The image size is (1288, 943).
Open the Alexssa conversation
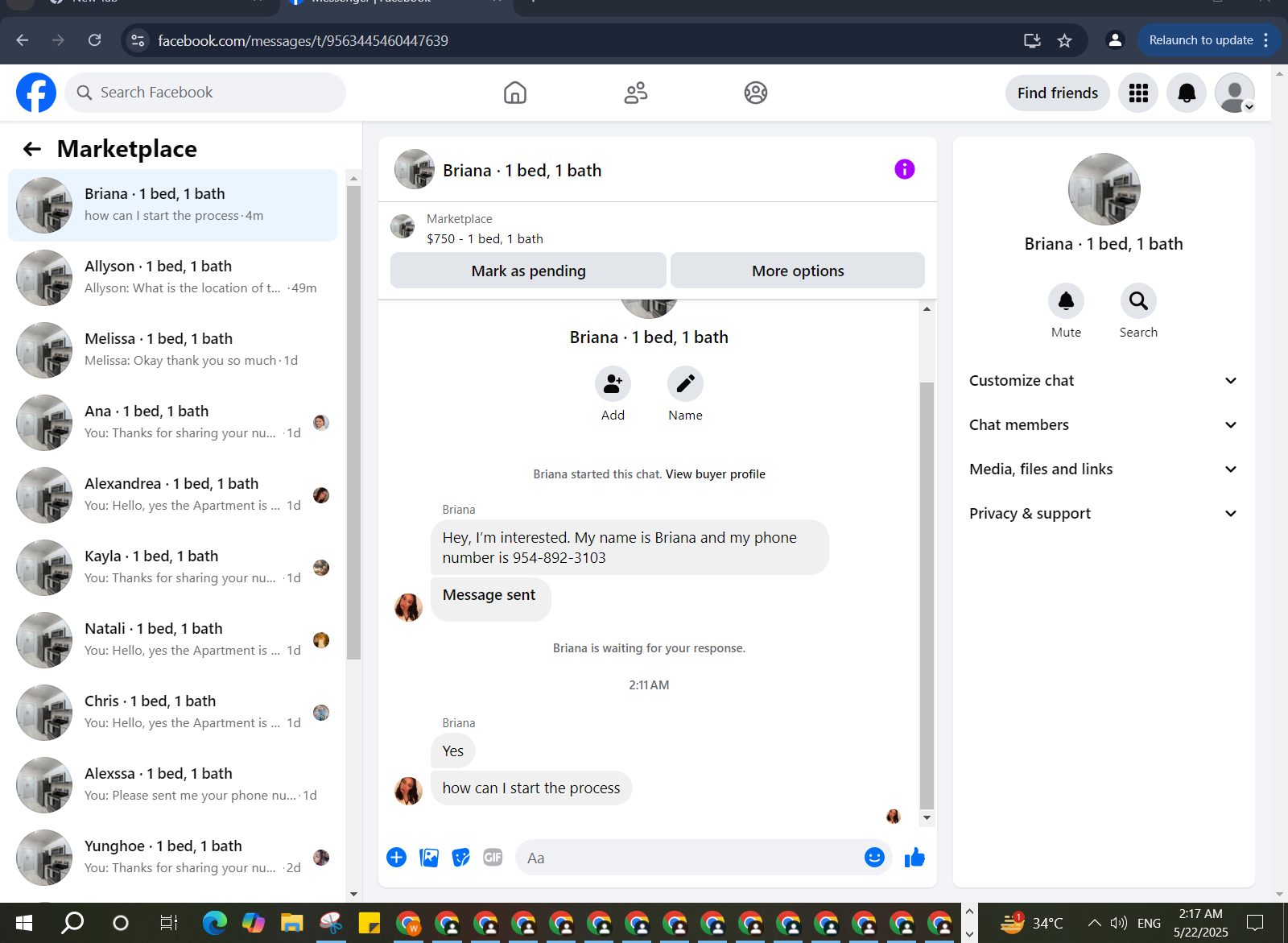(x=173, y=785)
